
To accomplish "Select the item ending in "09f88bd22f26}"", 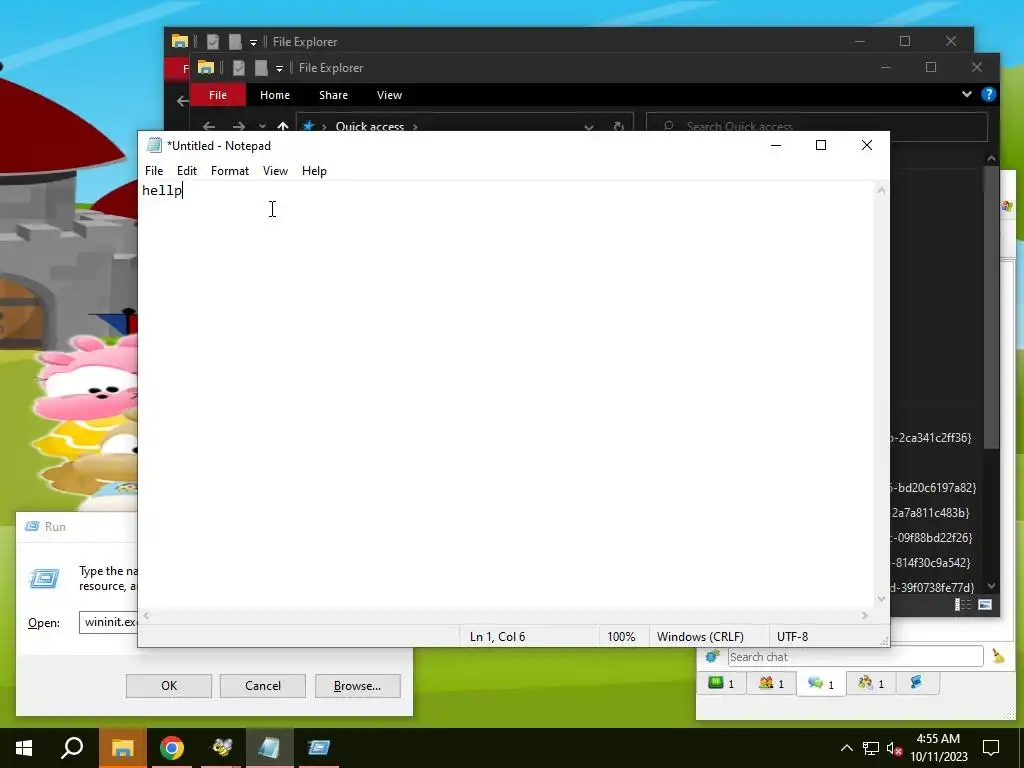I will pyautogui.click(x=932, y=537).
